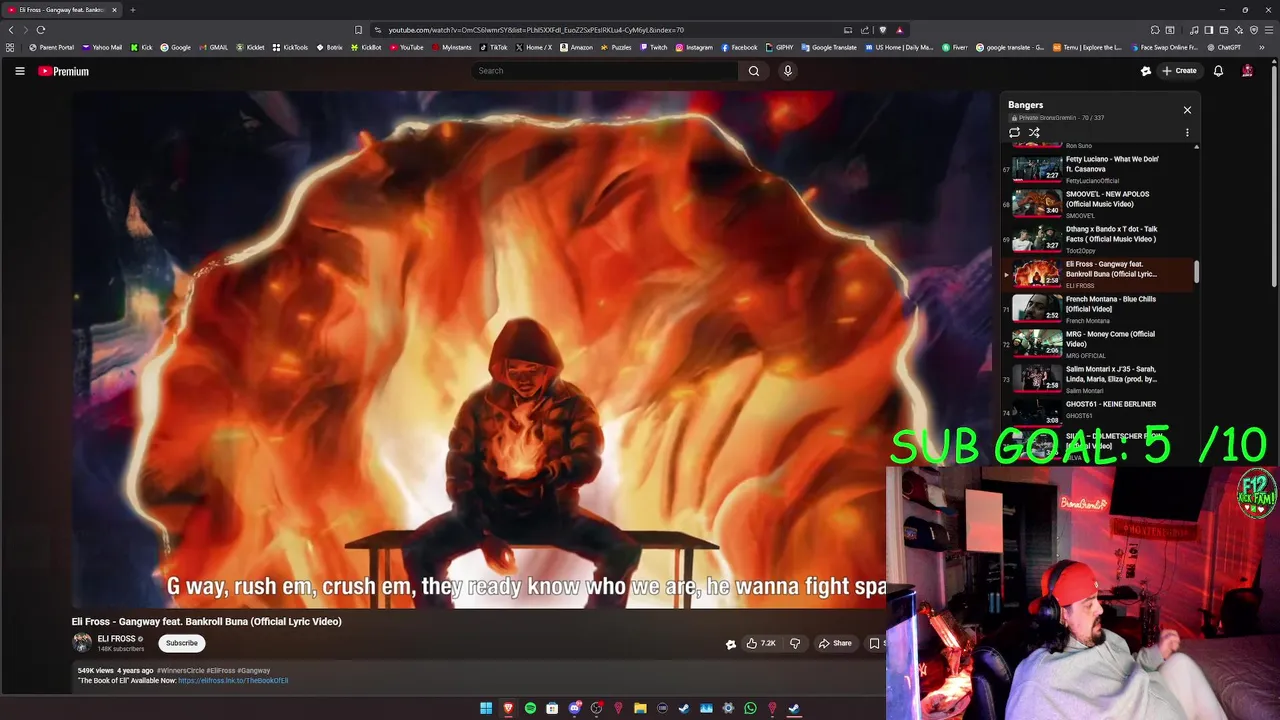Open WhatsApp from the taskbar
1280x720 pixels.
(x=750, y=708)
